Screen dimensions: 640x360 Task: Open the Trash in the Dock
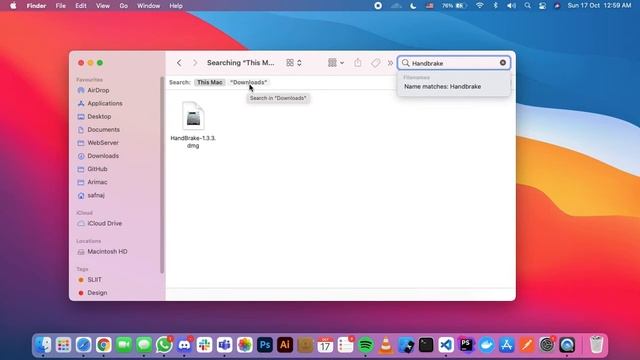pos(596,345)
